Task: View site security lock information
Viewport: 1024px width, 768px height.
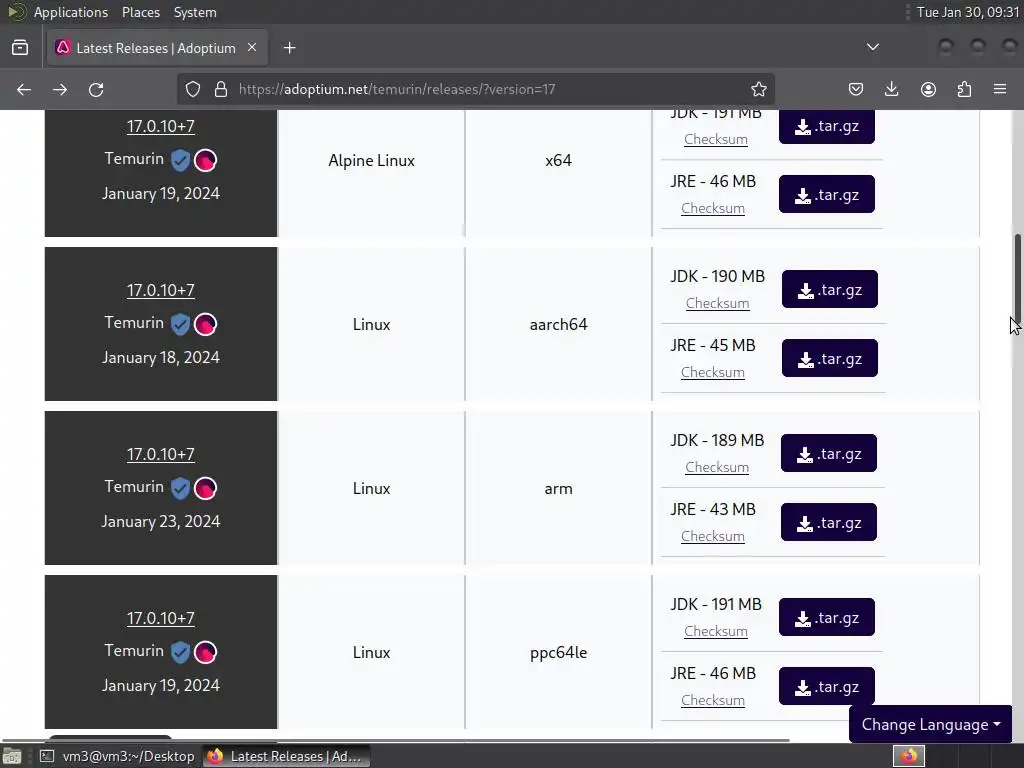Action: [x=221, y=89]
